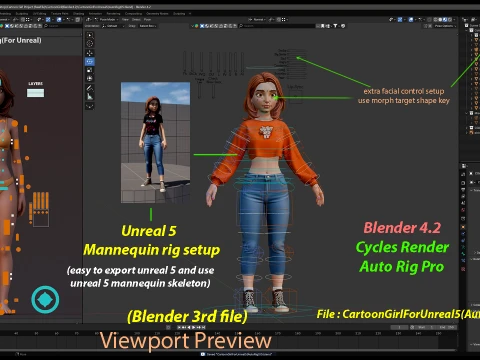Enable rendered viewport shading mode
Screen dimensions: 480x360
[449, 20]
